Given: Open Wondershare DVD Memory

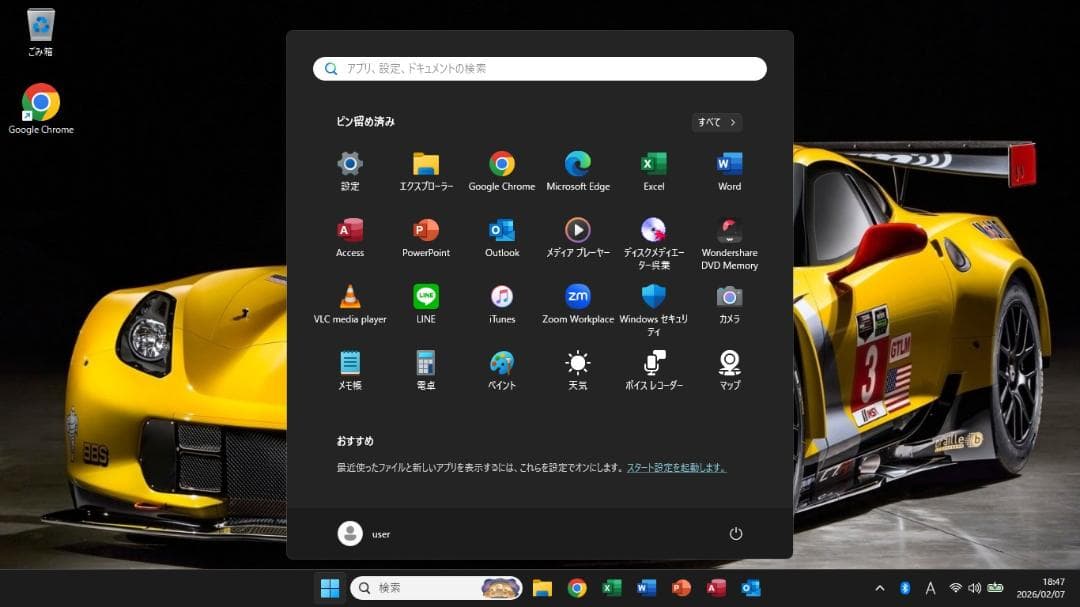Looking at the screenshot, I should [x=729, y=231].
